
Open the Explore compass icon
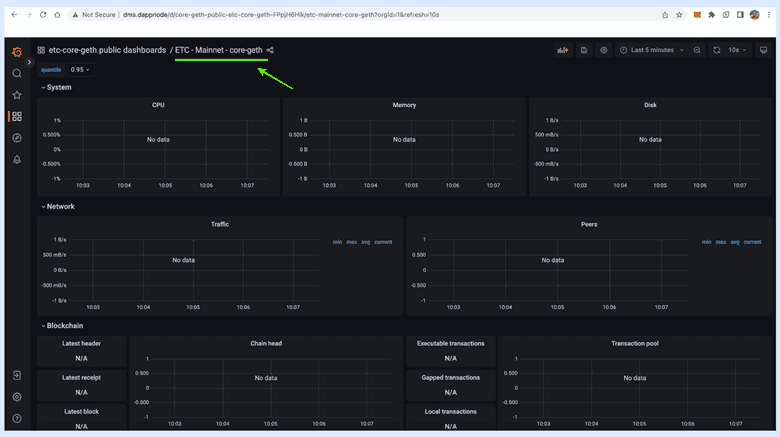17,138
